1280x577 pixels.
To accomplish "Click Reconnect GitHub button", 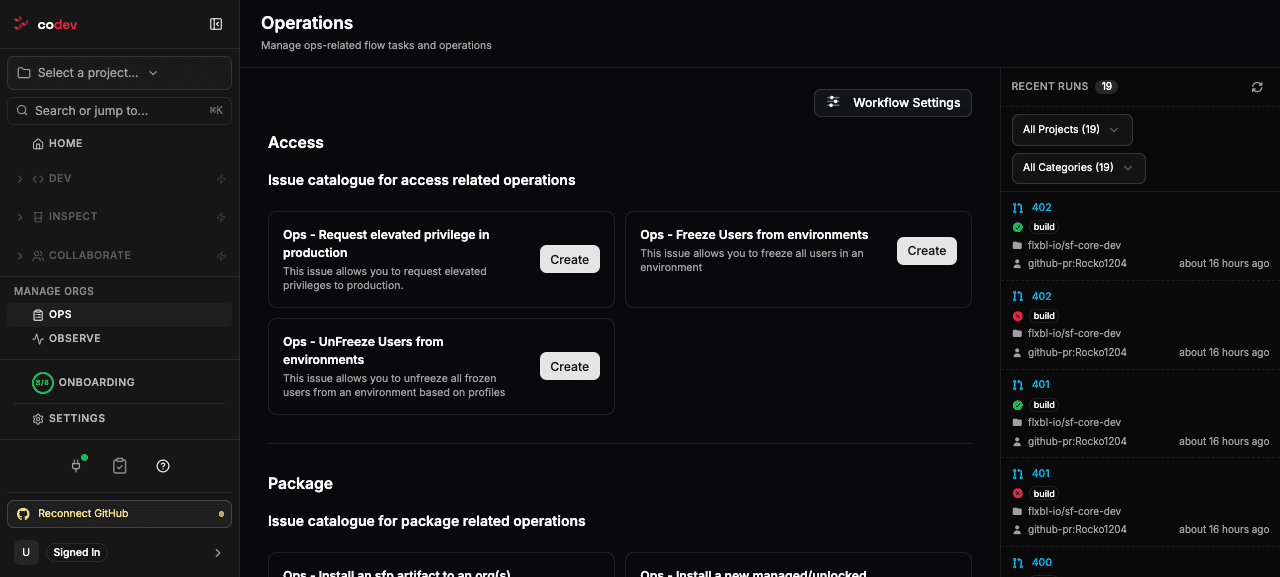I will 119,514.
